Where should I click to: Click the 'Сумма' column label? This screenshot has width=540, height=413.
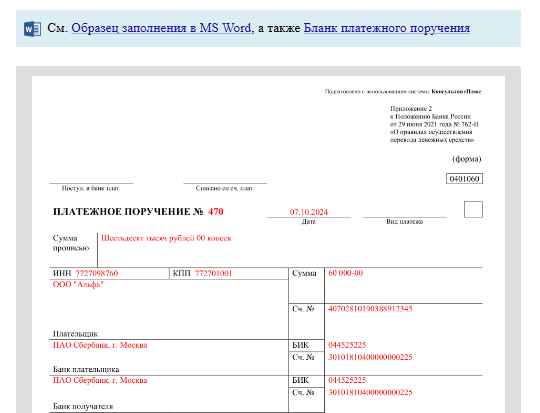[304, 273]
